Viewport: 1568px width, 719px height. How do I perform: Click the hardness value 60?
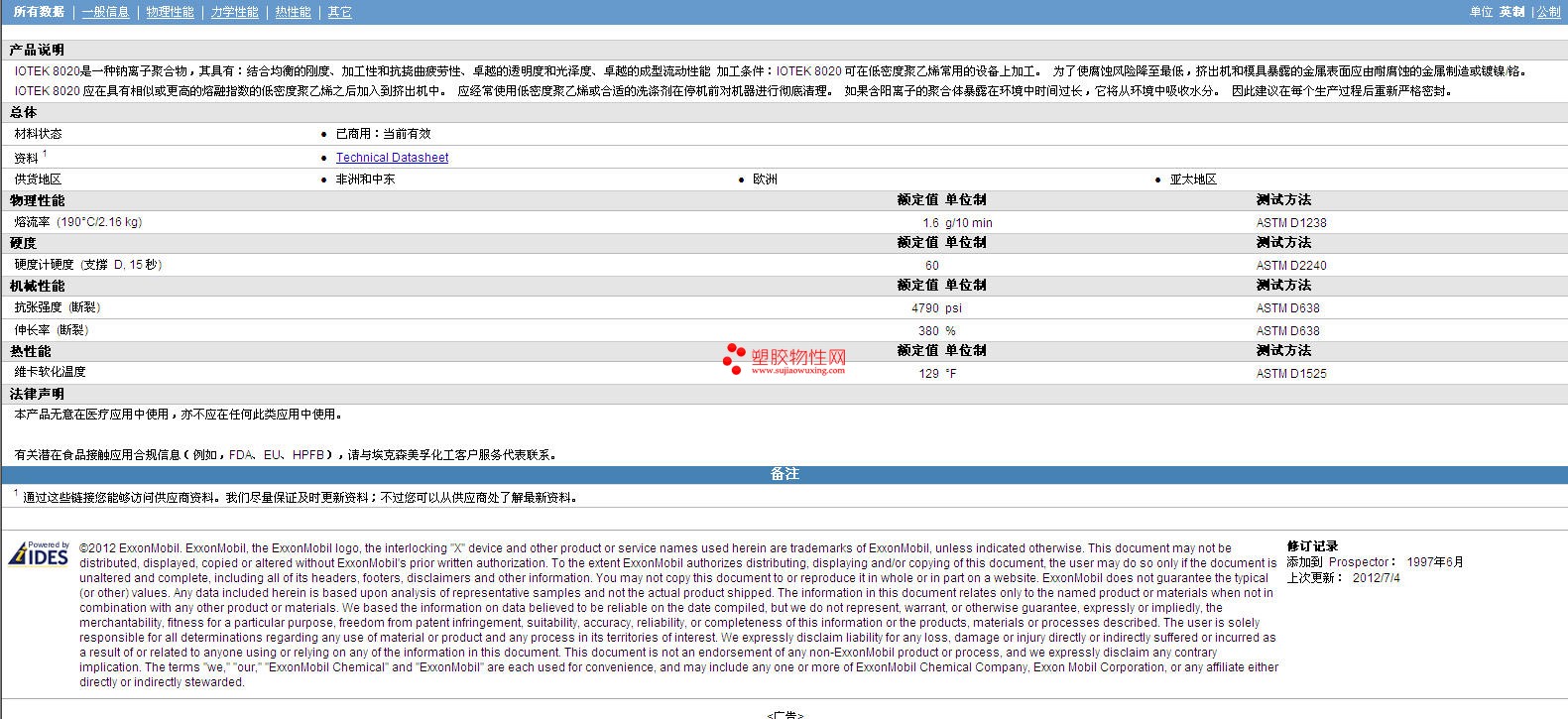932,266
